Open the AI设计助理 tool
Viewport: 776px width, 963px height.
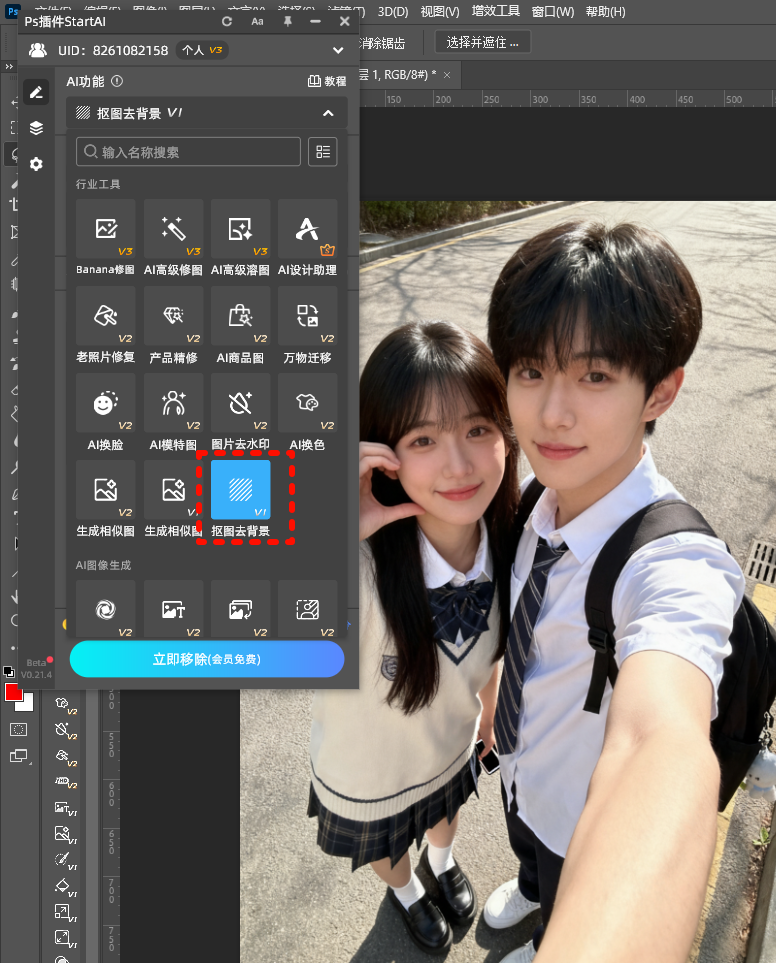click(x=307, y=229)
